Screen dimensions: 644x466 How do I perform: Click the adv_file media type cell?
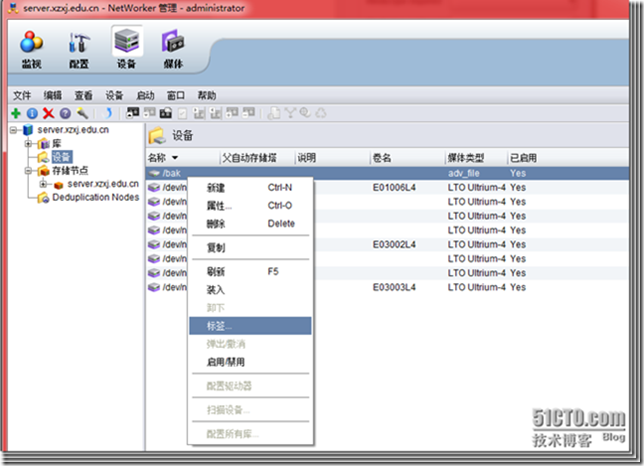tap(464, 173)
